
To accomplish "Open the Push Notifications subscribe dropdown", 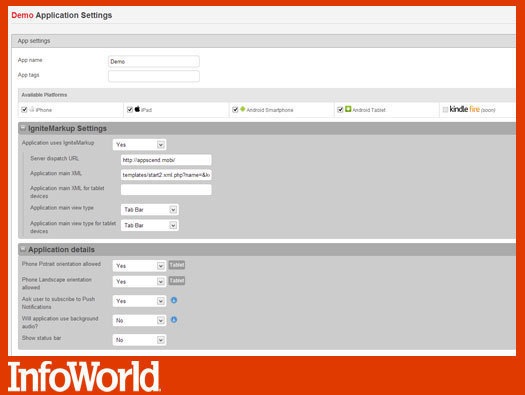I will (x=139, y=301).
